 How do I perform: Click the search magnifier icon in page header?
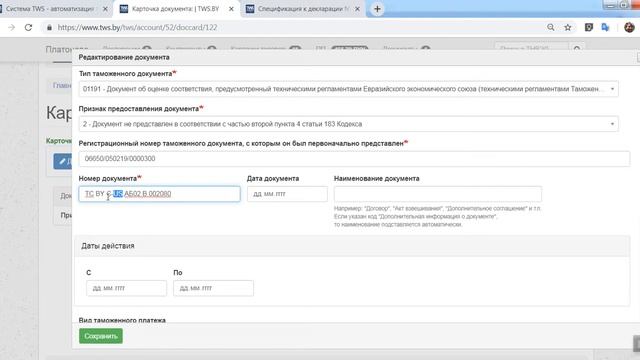click(x=577, y=49)
